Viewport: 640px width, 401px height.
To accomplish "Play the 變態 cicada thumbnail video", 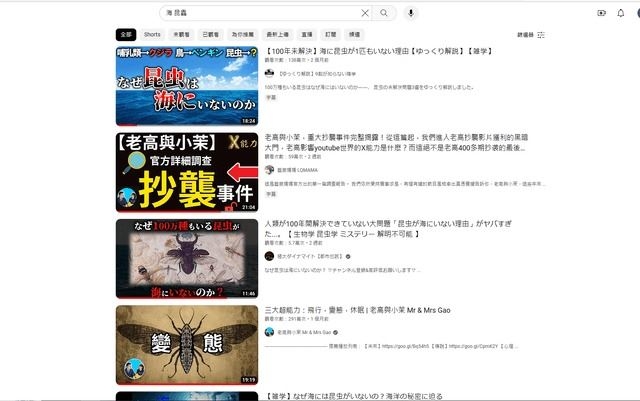I will coord(186,345).
